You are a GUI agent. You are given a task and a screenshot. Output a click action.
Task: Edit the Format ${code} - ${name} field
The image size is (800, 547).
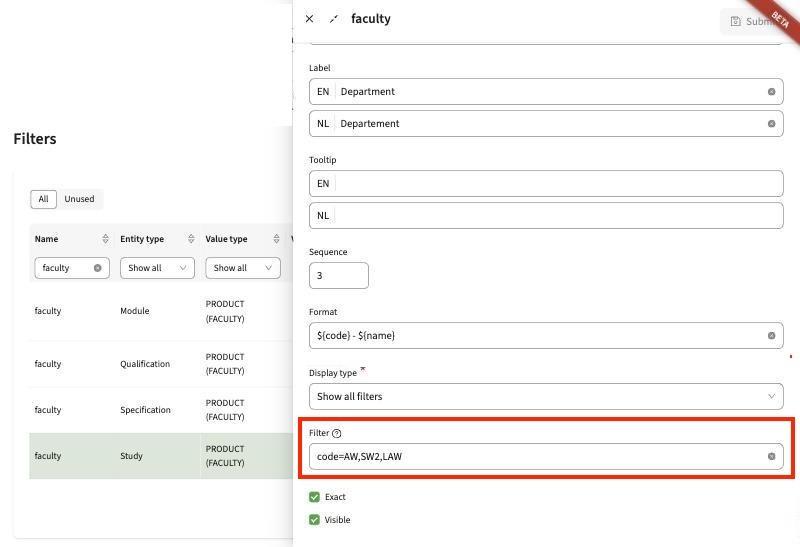(x=546, y=336)
